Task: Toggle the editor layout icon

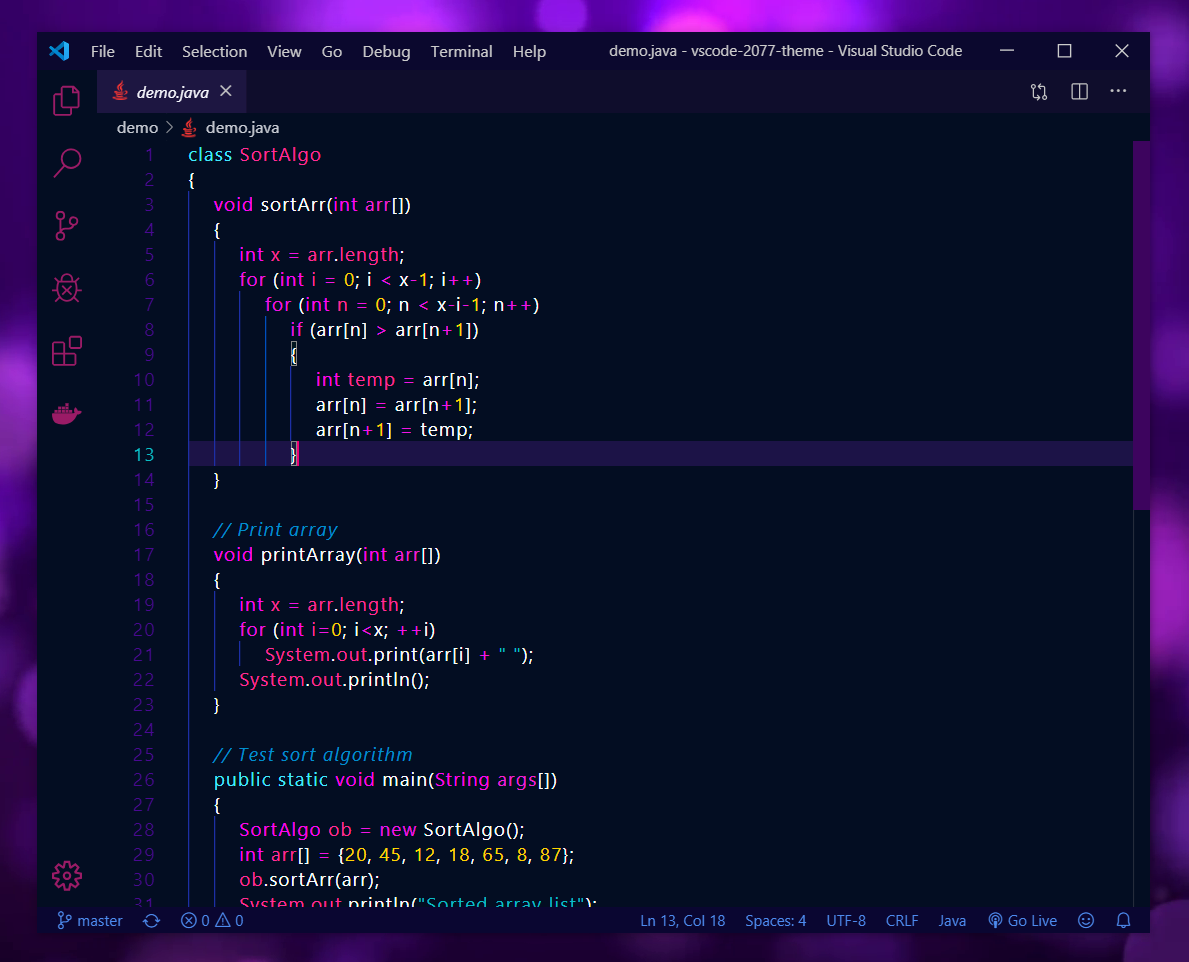Action: tap(1079, 91)
